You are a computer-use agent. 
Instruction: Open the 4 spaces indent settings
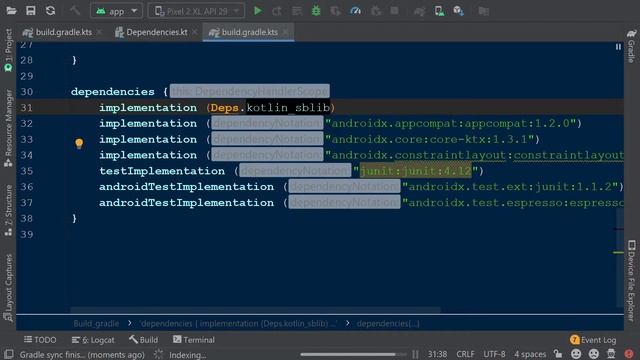(x=530, y=354)
